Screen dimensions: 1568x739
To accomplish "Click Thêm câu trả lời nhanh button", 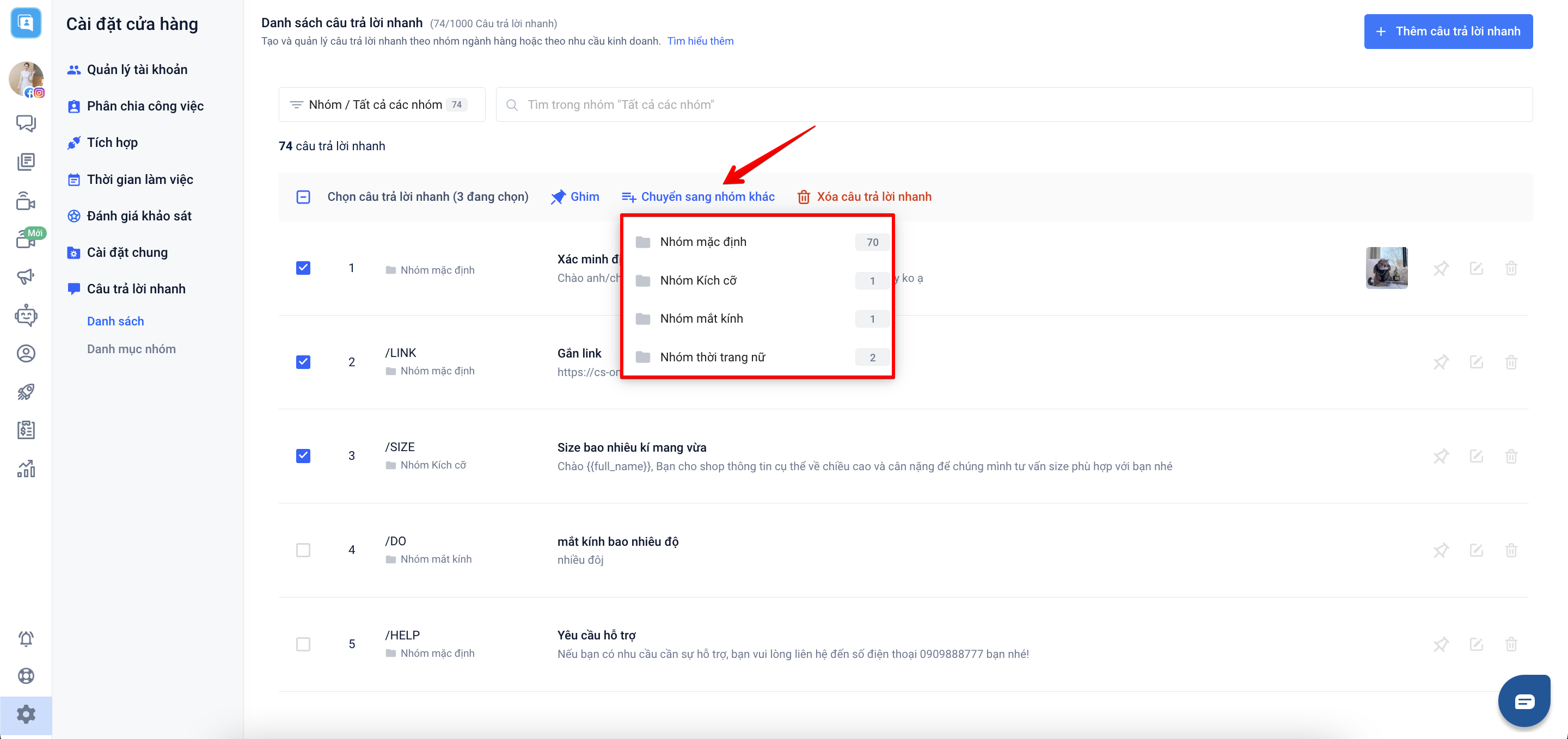I will coord(1448,32).
